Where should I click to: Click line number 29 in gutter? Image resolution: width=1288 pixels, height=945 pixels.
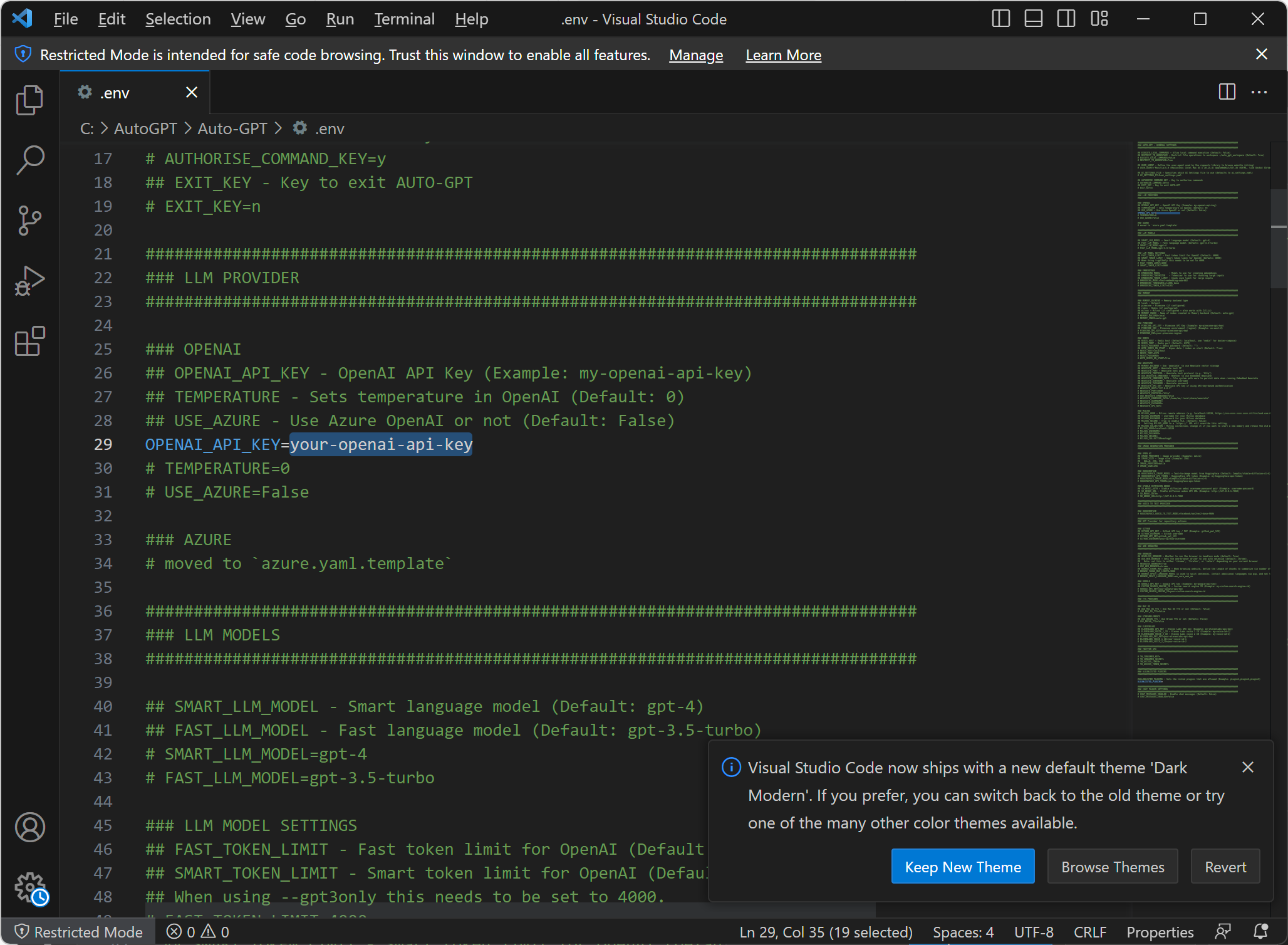103,444
